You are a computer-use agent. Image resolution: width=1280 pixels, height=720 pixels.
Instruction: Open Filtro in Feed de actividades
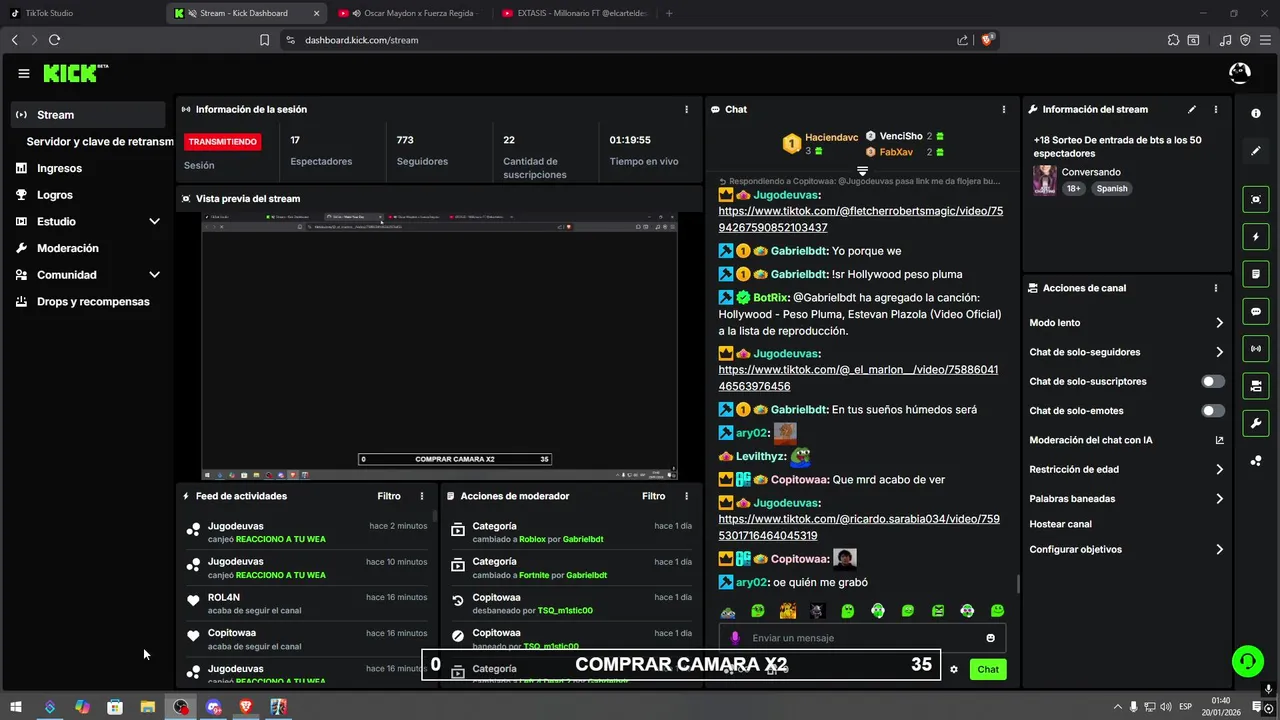(x=389, y=496)
